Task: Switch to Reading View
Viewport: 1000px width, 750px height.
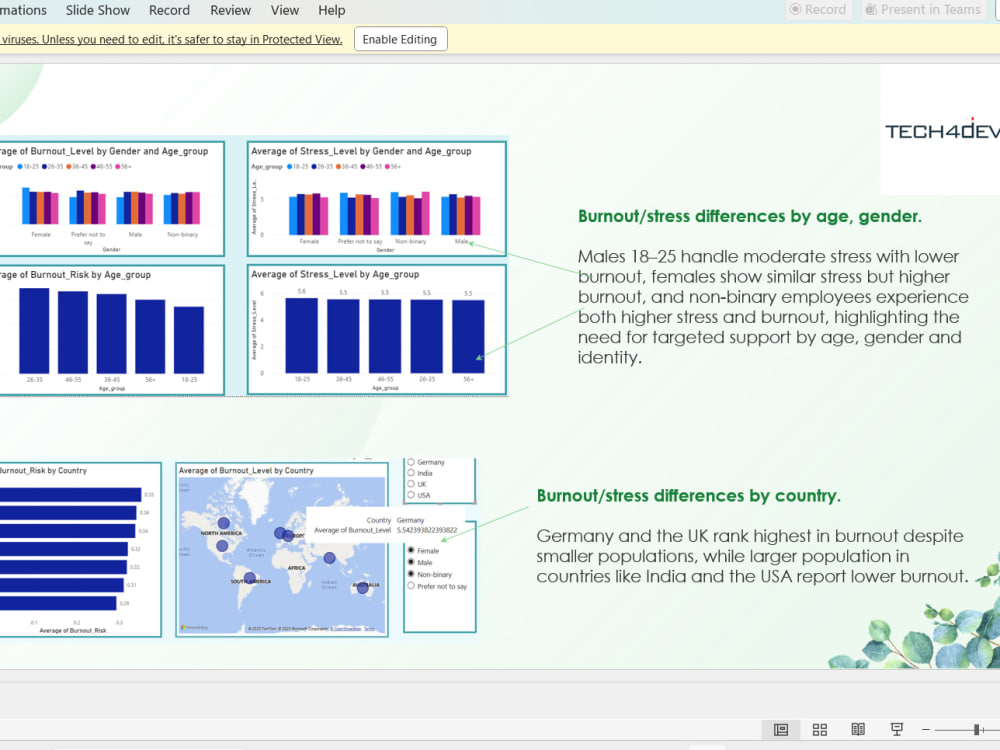Action: 858,729
